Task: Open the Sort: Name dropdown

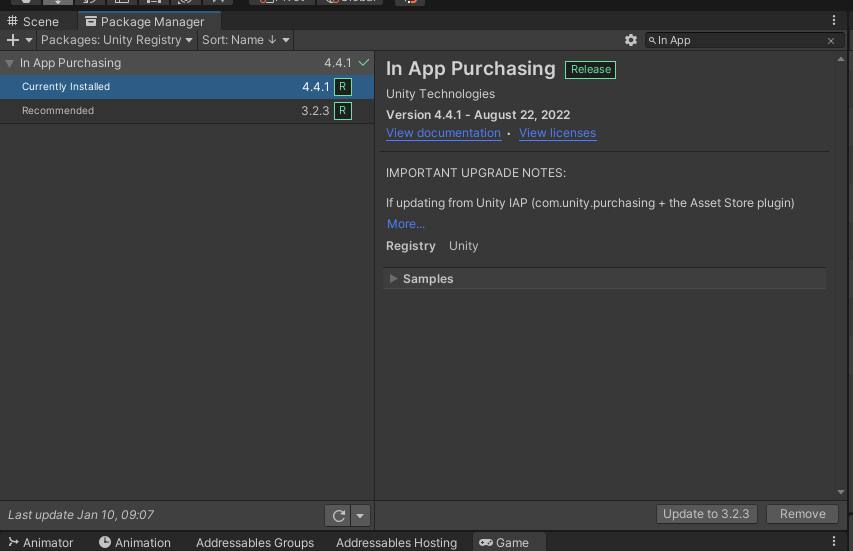Action: tap(245, 40)
